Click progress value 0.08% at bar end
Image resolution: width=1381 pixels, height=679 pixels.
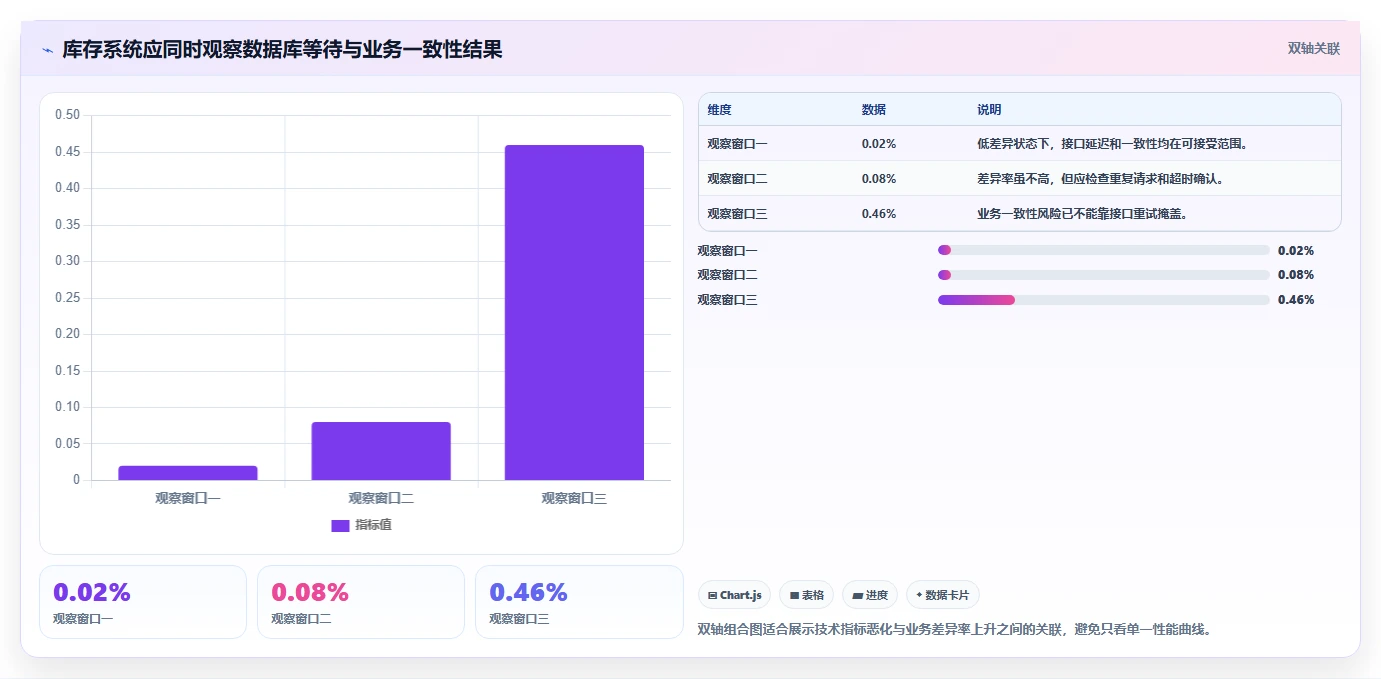point(1296,274)
